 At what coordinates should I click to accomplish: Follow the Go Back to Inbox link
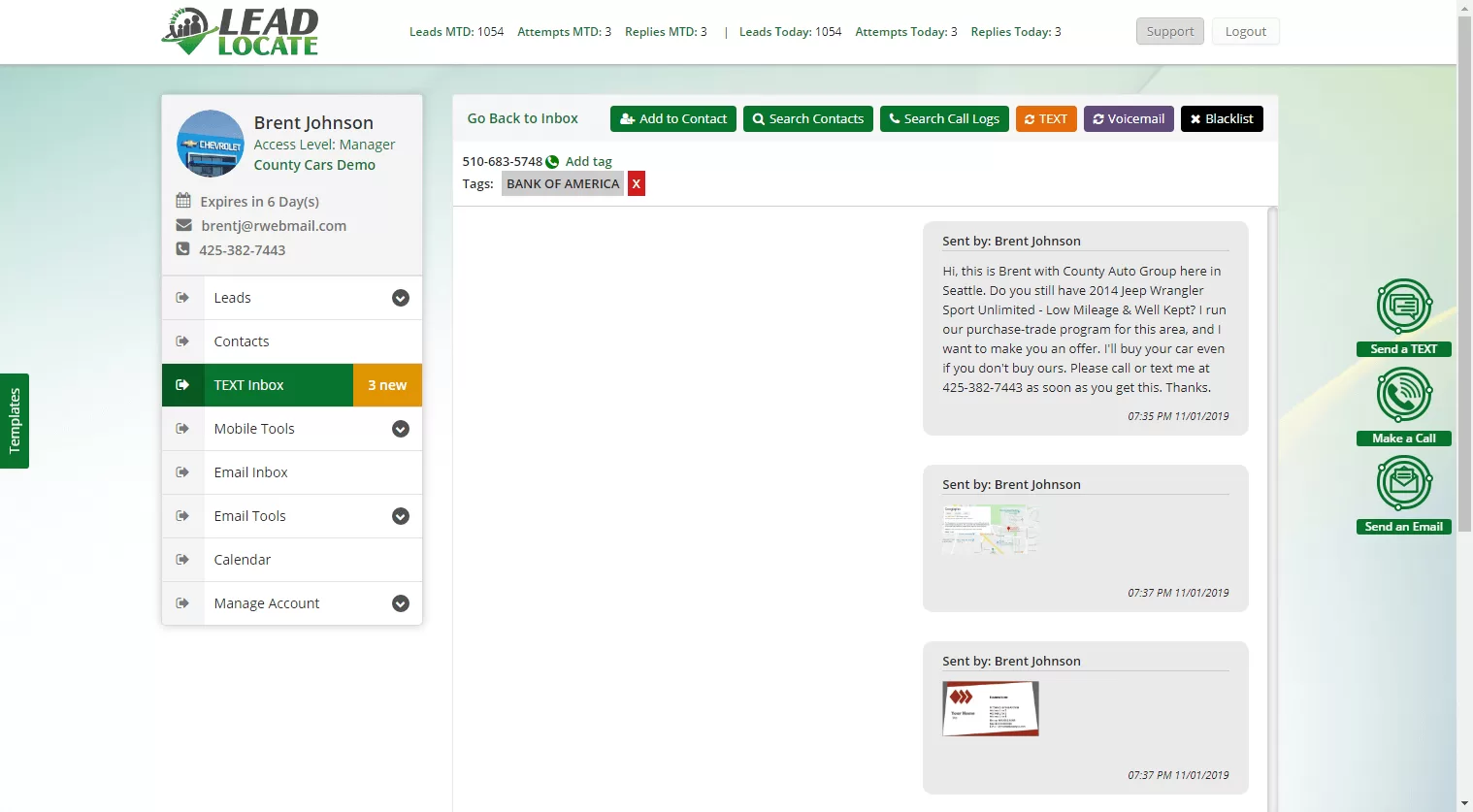[523, 118]
